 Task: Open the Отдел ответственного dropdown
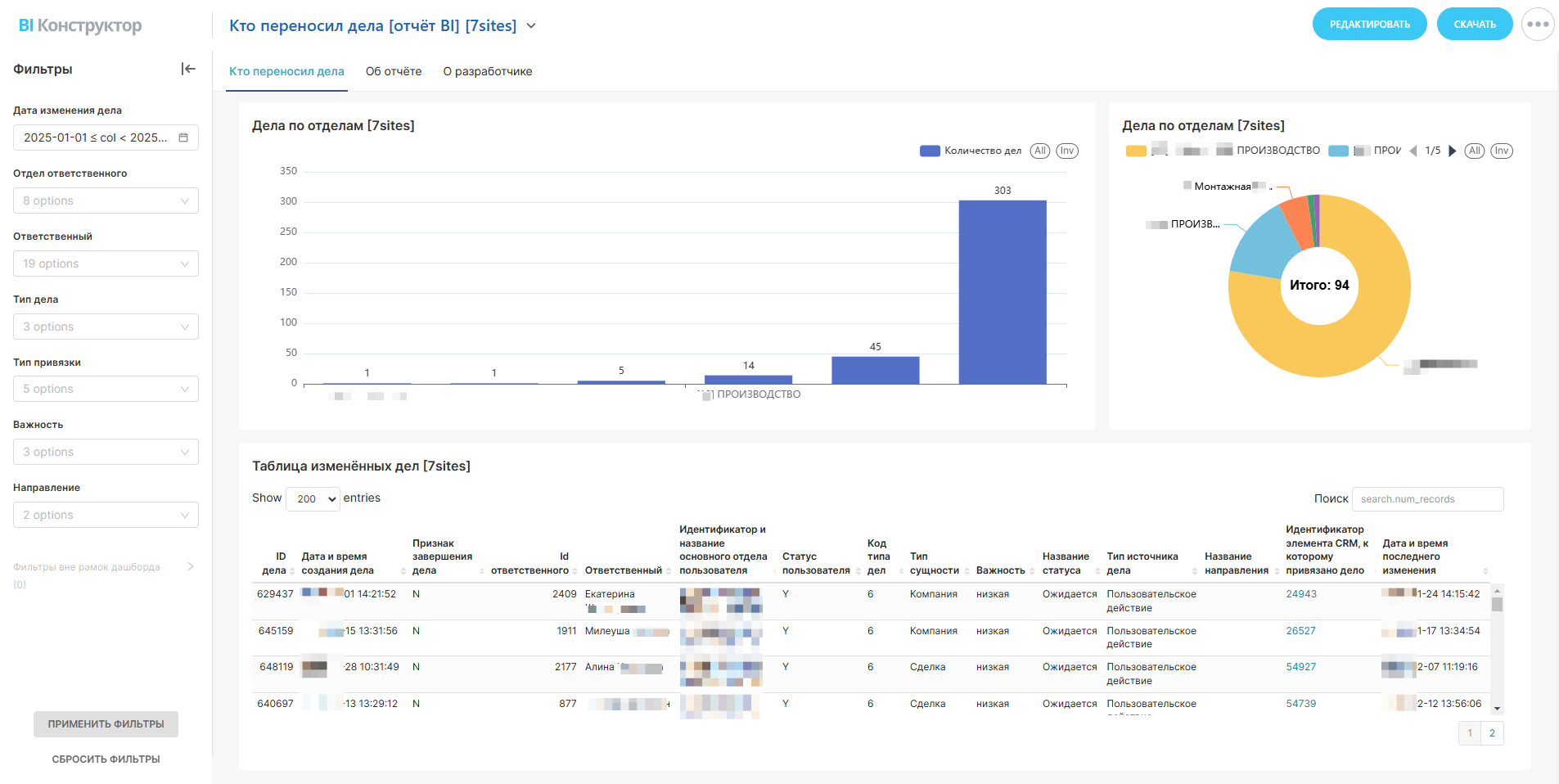106,201
